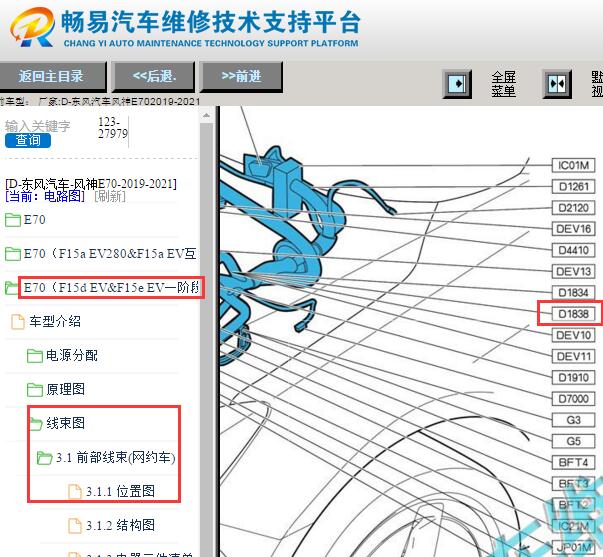This screenshot has height=557, width=603.
Task: Click the D4410 connector label
Action: tap(573, 250)
